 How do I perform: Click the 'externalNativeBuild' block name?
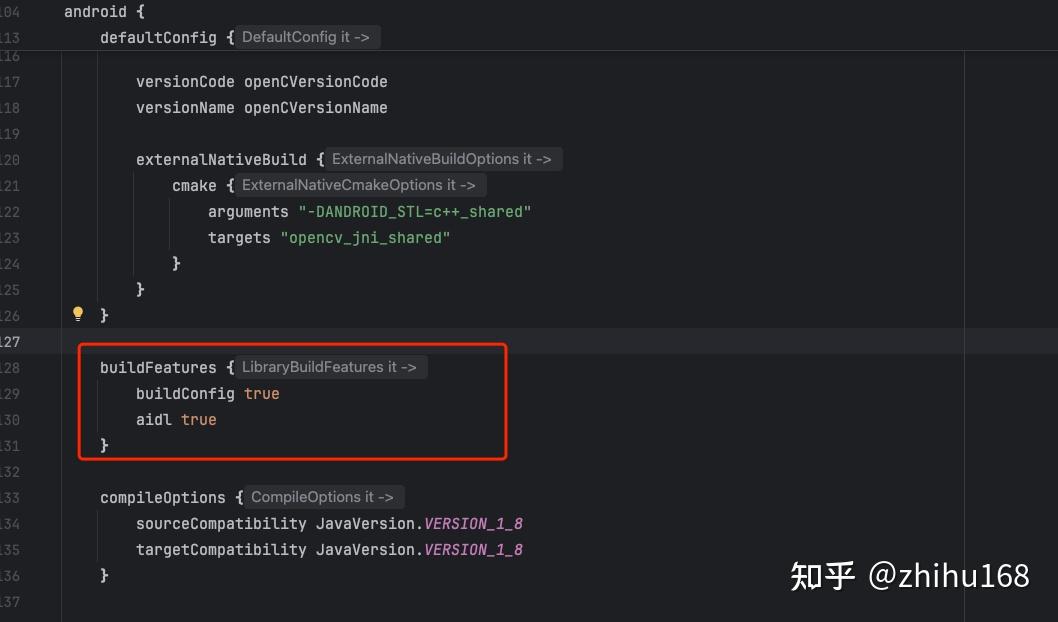coord(221,160)
